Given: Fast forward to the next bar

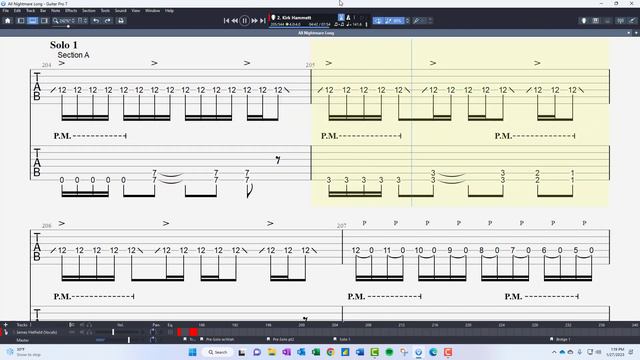Looking at the screenshot, I should pos(254,21).
